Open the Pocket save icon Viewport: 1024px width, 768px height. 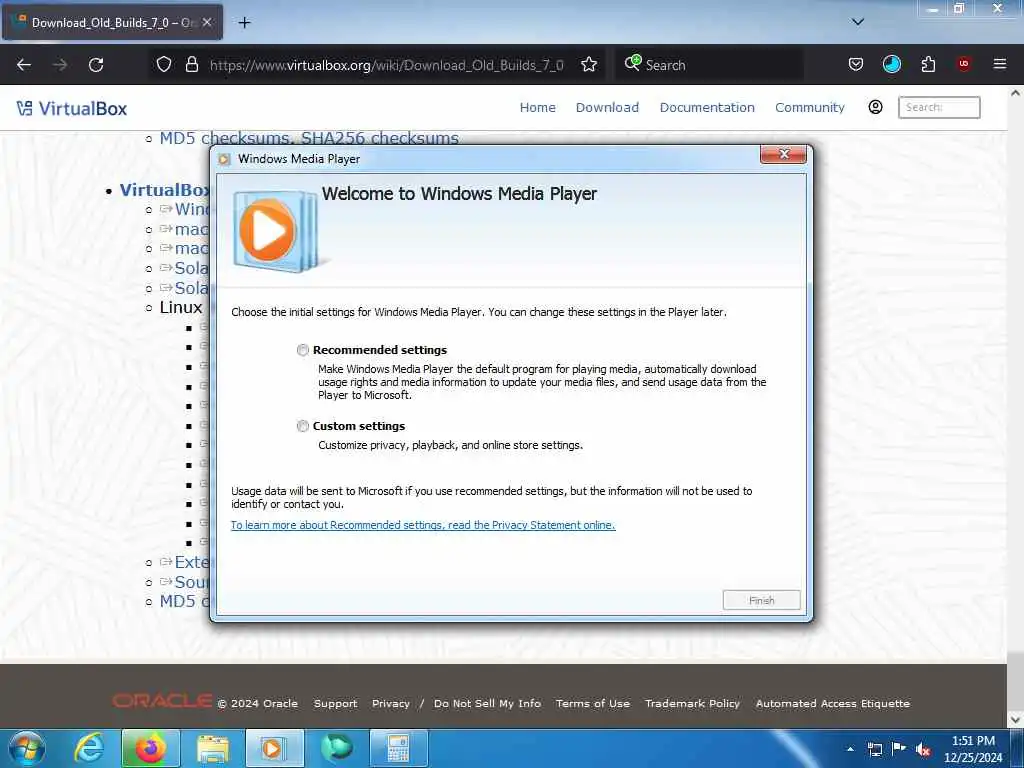click(x=856, y=64)
